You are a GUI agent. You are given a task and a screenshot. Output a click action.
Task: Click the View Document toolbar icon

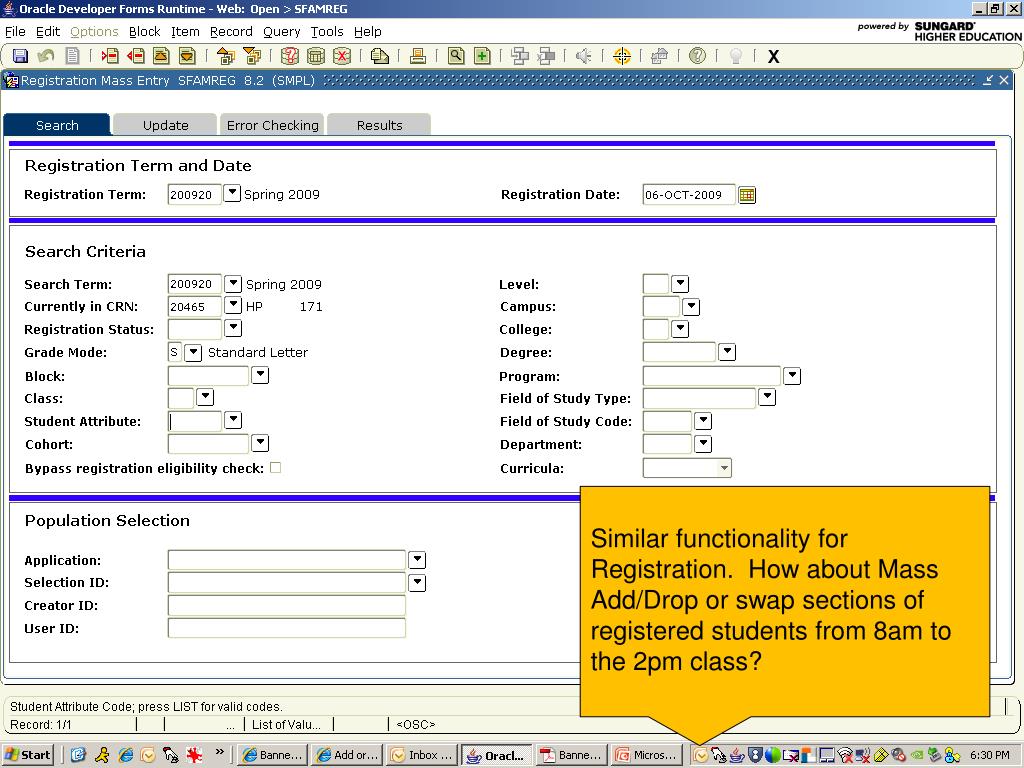pyautogui.click(x=379, y=56)
